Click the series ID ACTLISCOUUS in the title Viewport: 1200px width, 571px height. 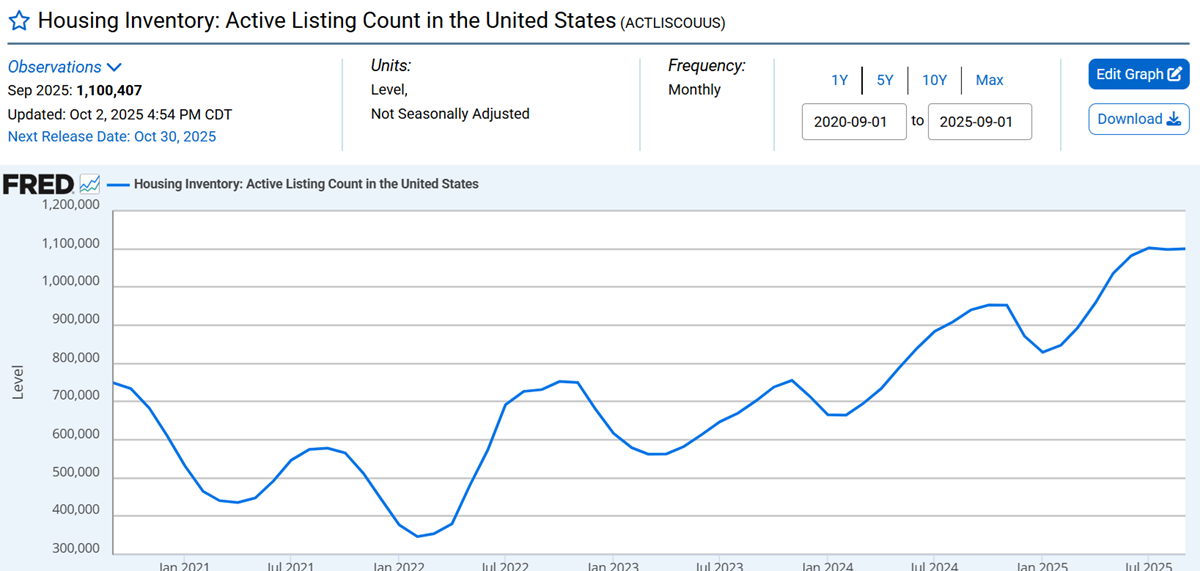point(673,22)
